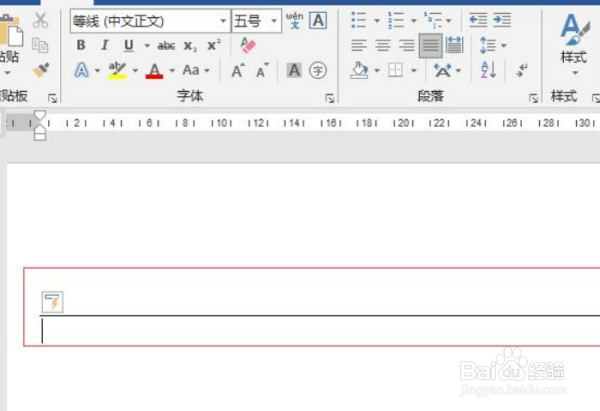
Task: Toggle strikethrough abc formatting
Action: click(166, 46)
